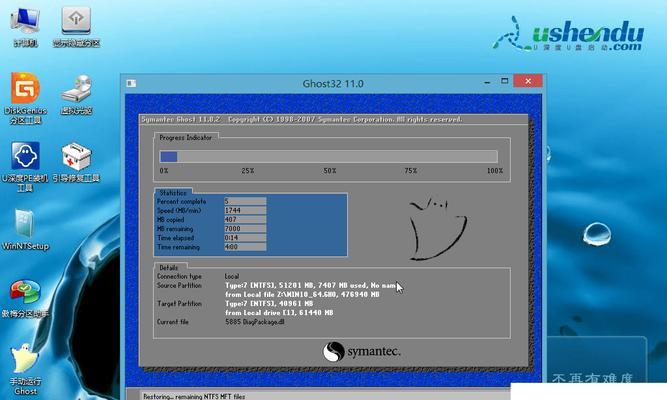This screenshot has height=400, width=667.
Task: Click the MB remaining value 7000
Action: [x=245, y=229]
